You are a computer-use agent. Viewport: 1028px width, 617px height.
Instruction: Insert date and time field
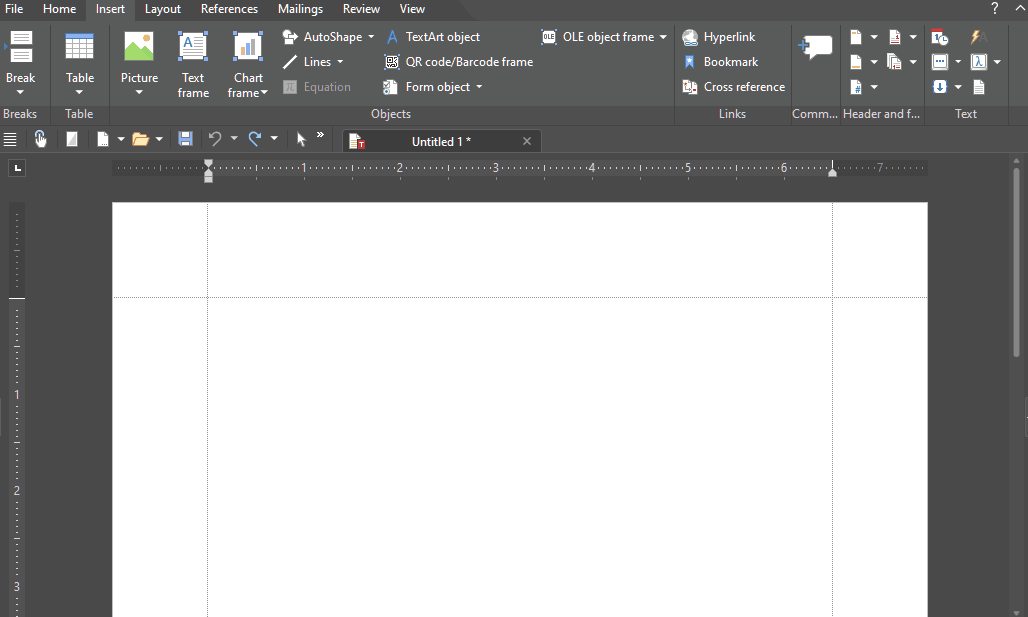[x=940, y=37]
